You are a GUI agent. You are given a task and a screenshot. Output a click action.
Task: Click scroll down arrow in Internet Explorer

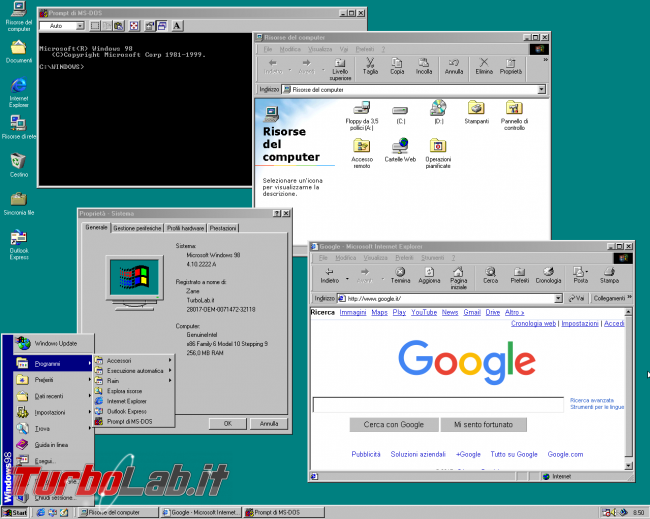point(628,466)
